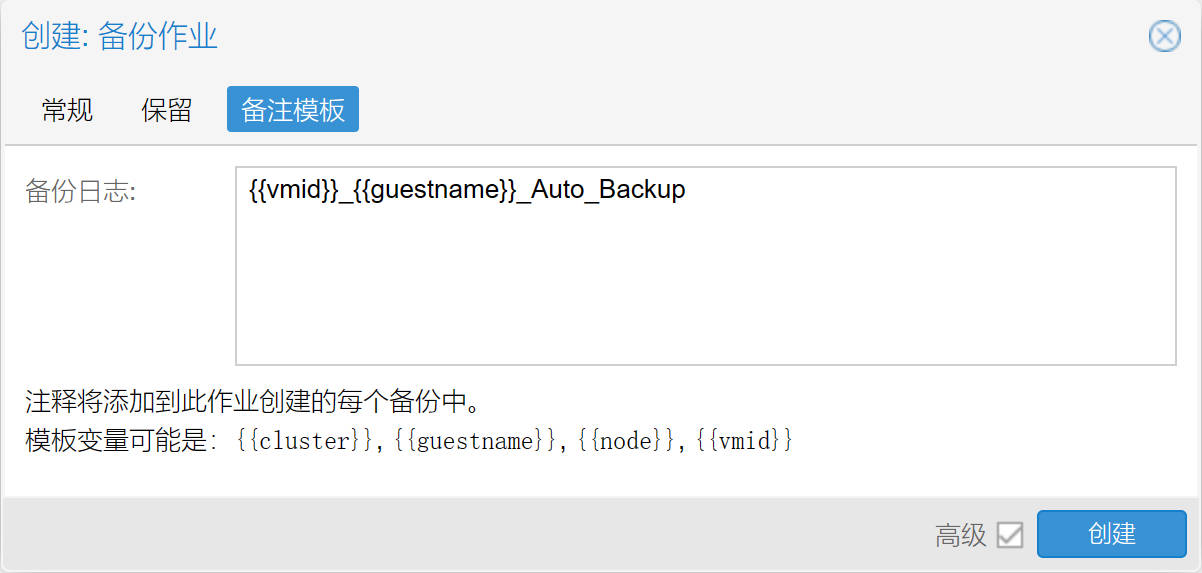
Task: Open the 保留 tab
Action: pyautogui.click(x=166, y=110)
